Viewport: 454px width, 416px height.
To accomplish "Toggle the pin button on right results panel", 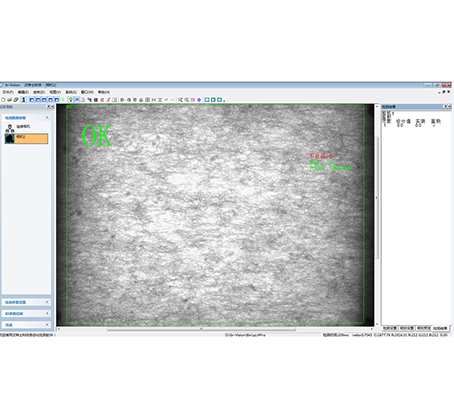I will coord(445,107).
